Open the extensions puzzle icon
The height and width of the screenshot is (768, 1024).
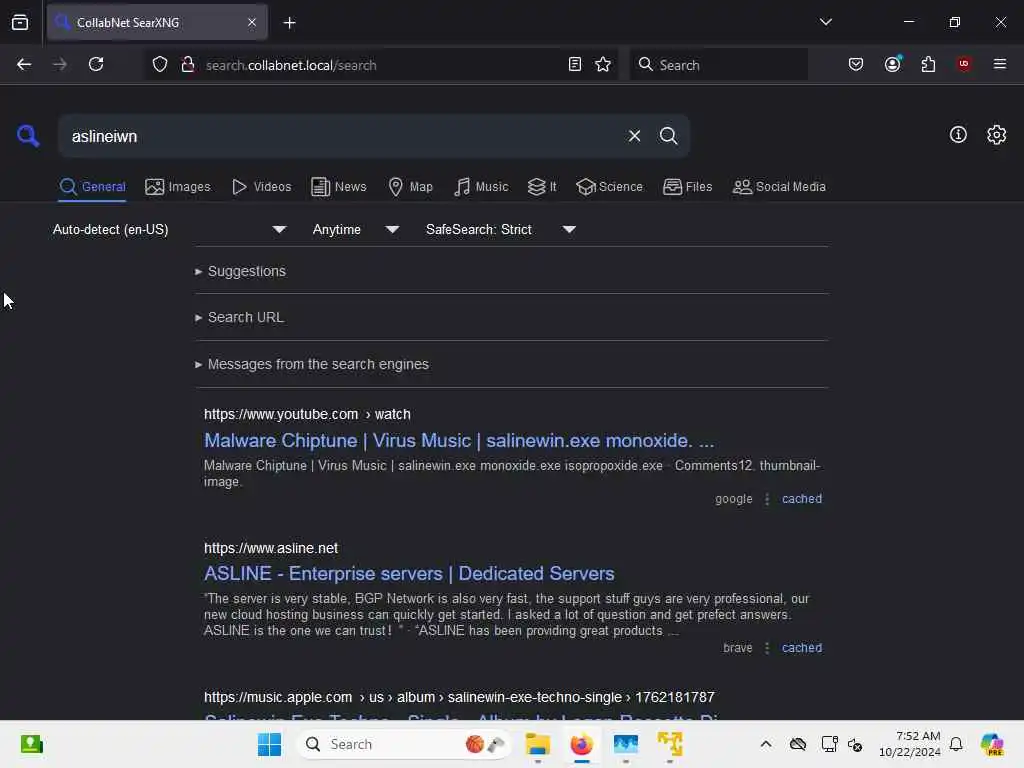928,64
